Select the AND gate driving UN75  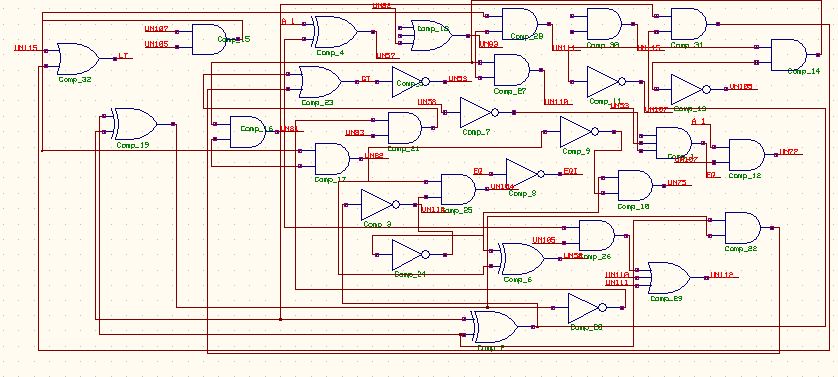635,186
